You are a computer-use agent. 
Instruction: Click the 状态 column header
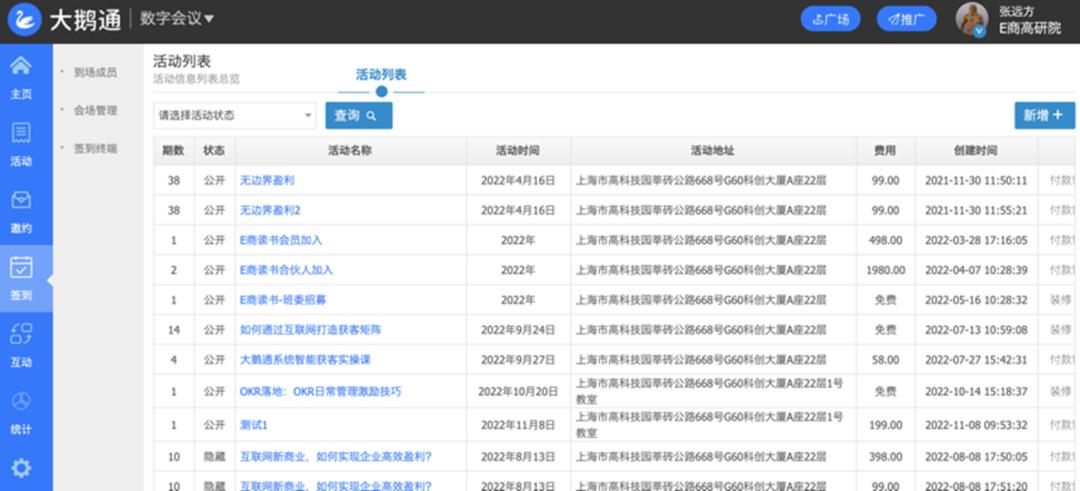click(x=214, y=150)
